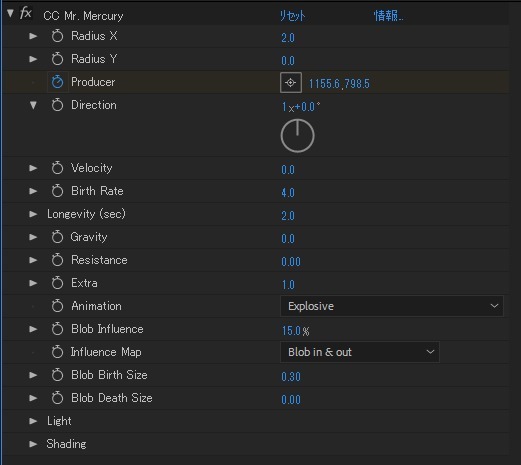
Task: Click the Blob Influence value 15.0%
Action: click(x=296, y=331)
